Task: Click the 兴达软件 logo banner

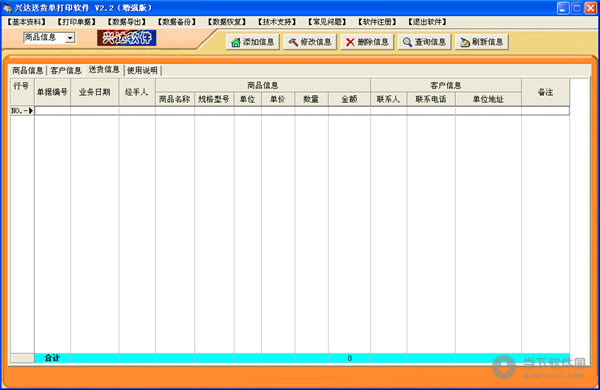Action: point(127,38)
